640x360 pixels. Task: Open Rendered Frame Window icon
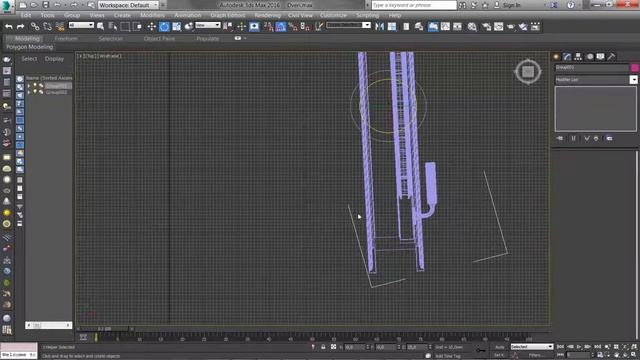498,27
